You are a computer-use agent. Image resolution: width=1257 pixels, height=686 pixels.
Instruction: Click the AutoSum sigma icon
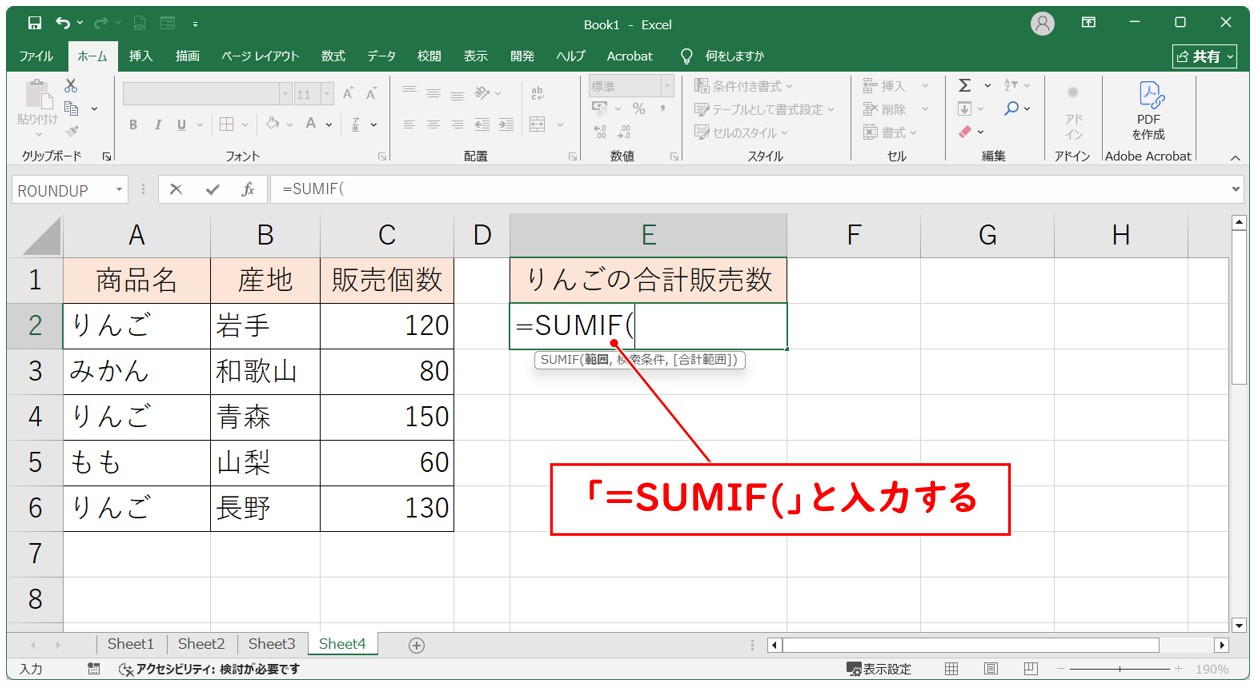965,86
